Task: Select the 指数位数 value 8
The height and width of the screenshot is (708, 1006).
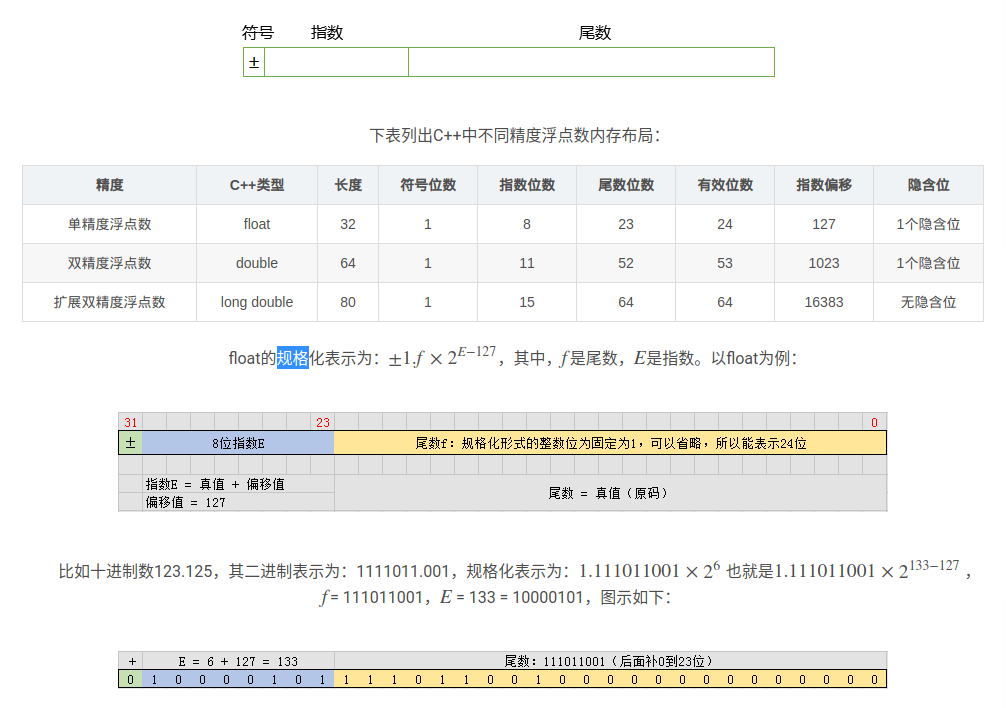Action: coord(527,224)
